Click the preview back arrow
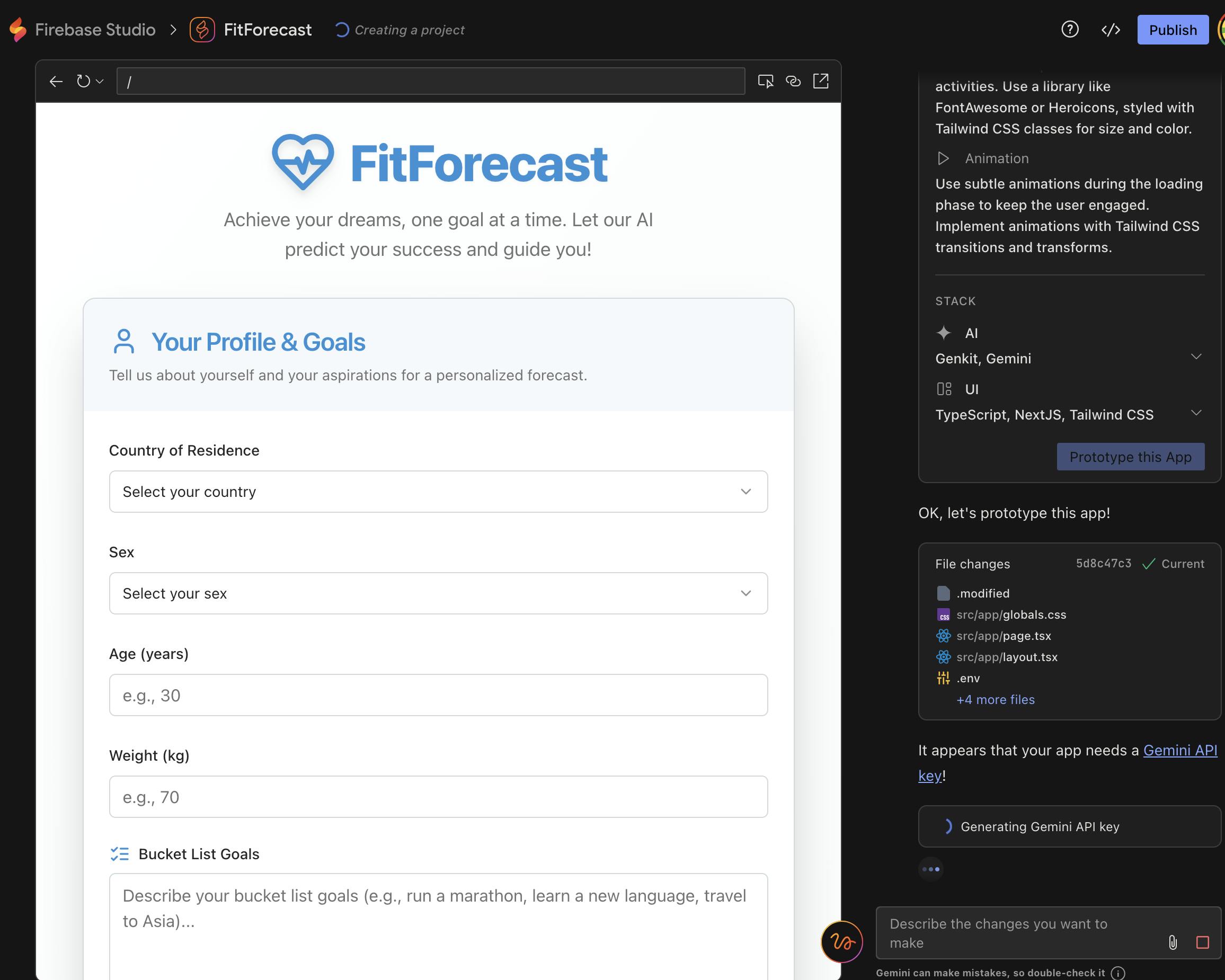 coord(56,81)
